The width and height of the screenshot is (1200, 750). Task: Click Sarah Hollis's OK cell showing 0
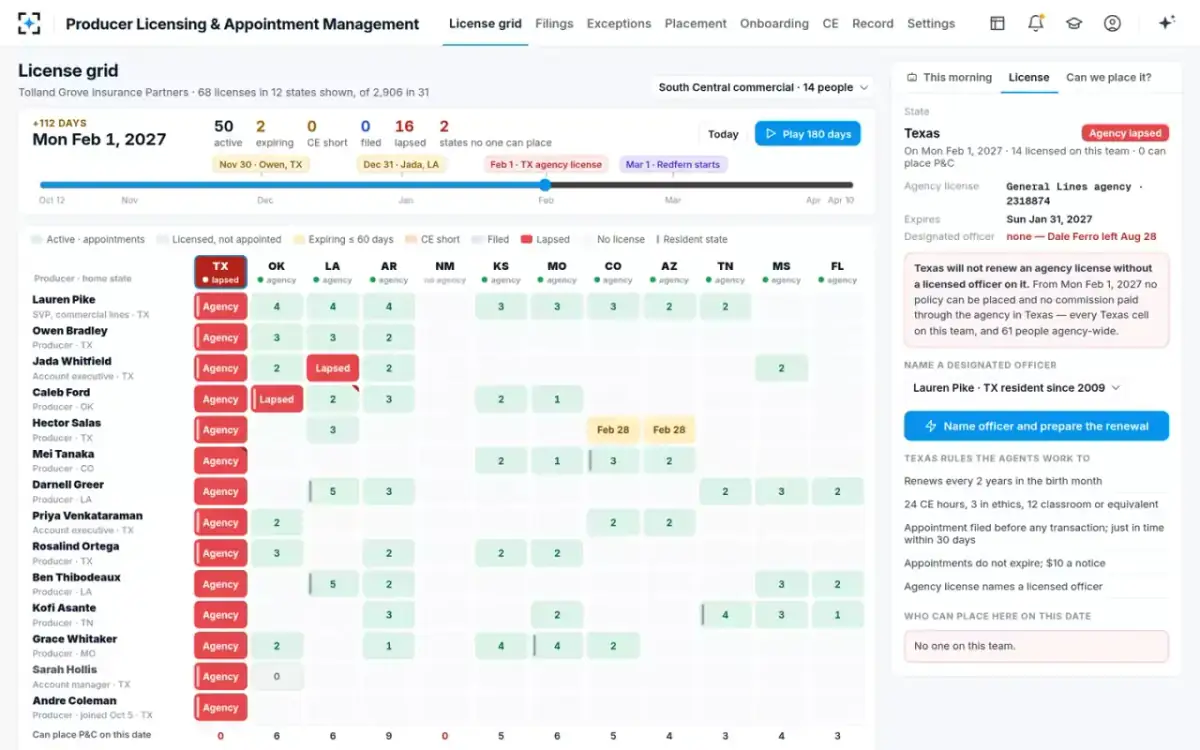tap(277, 677)
